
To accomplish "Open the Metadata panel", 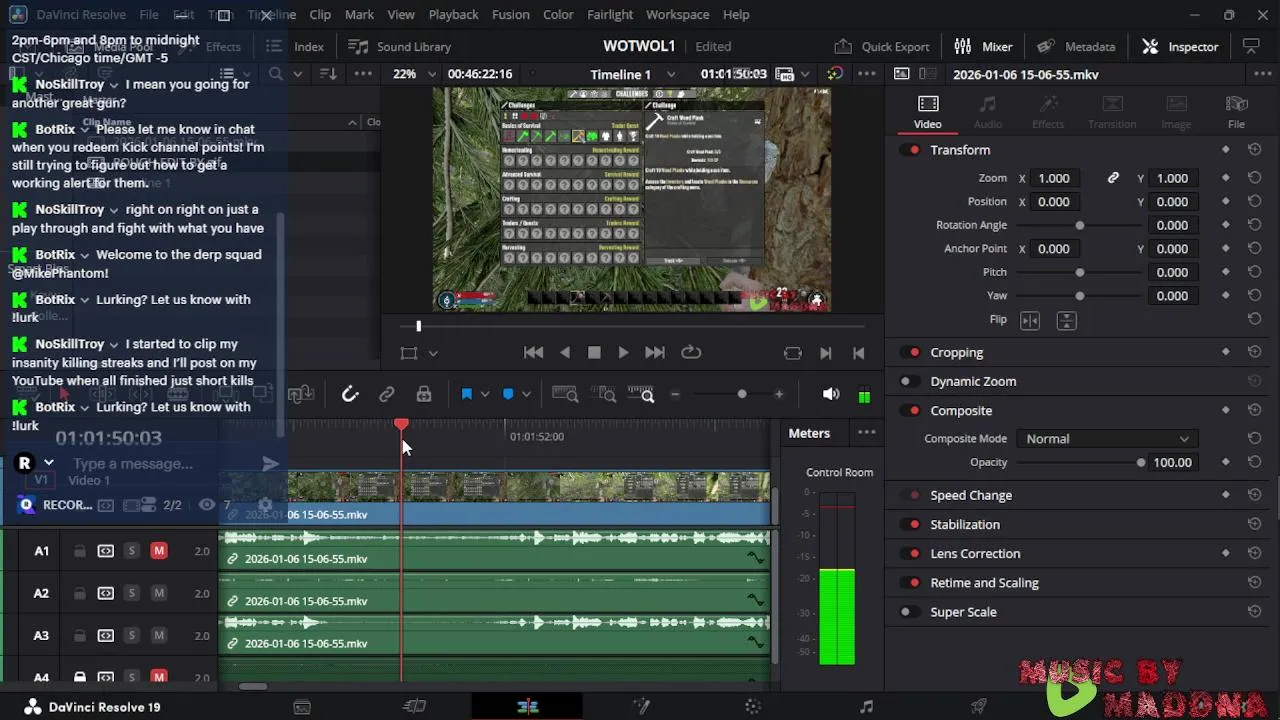I will 1076,47.
